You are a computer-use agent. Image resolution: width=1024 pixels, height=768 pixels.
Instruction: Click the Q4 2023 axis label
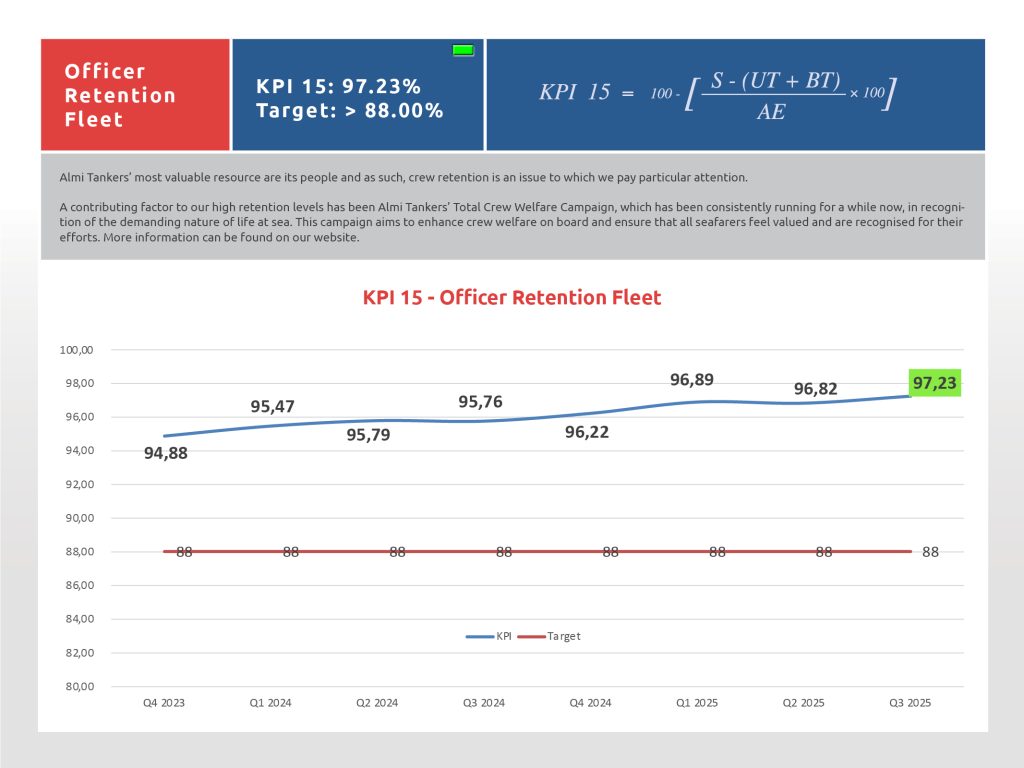[164, 703]
